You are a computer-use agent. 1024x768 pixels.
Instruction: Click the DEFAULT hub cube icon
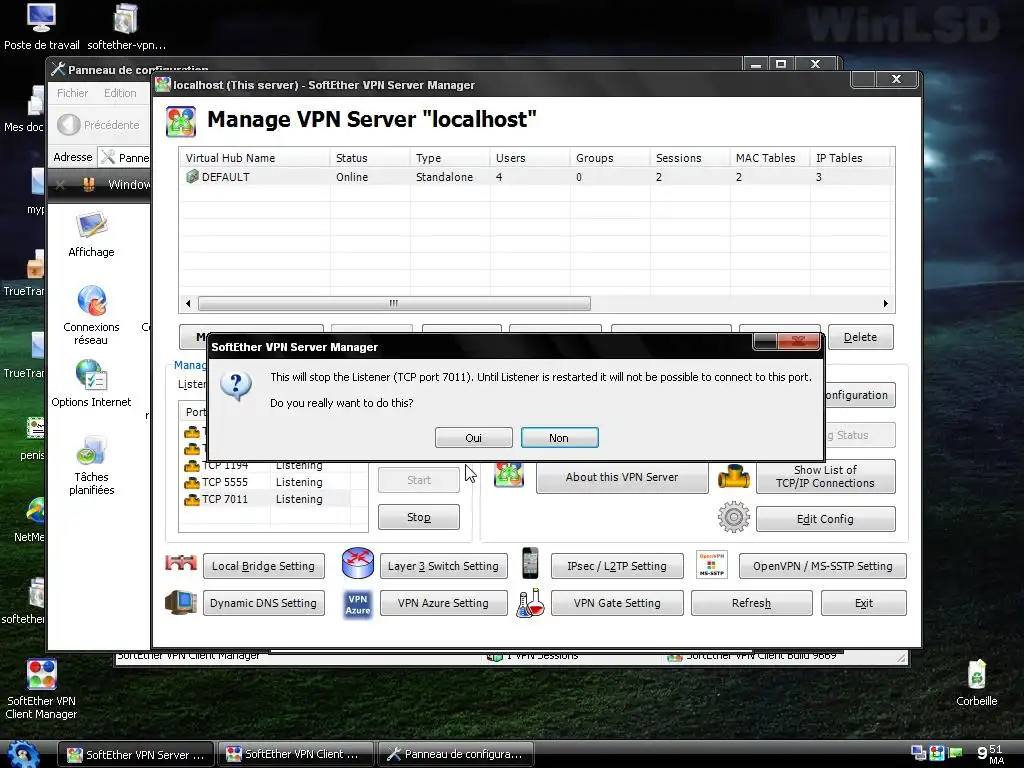(x=192, y=176)
